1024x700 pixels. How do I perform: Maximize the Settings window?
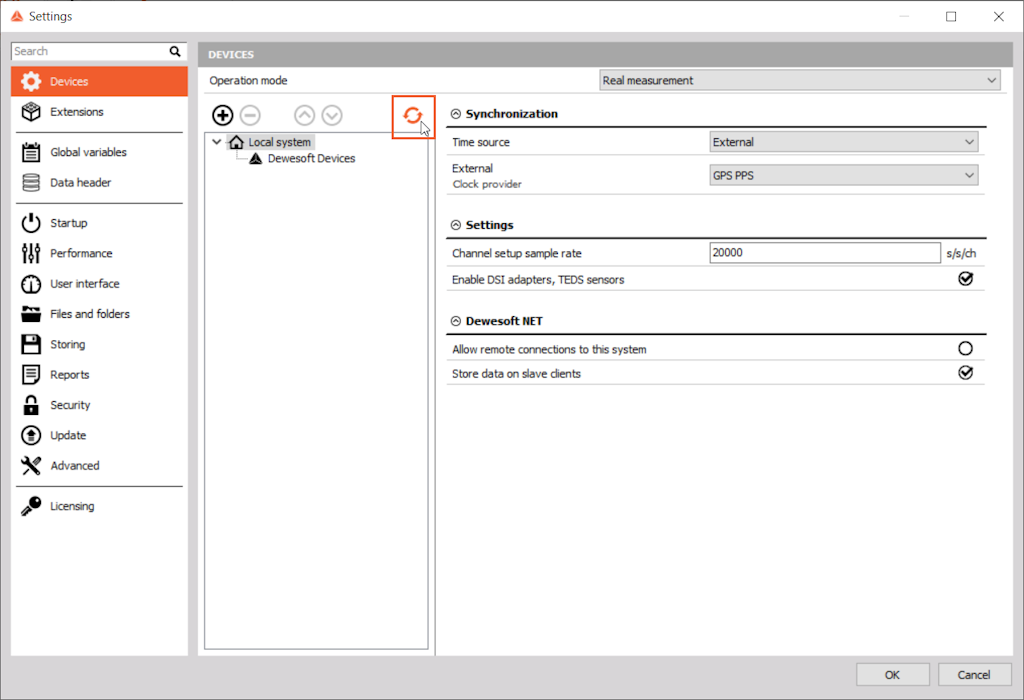point(951,16)
